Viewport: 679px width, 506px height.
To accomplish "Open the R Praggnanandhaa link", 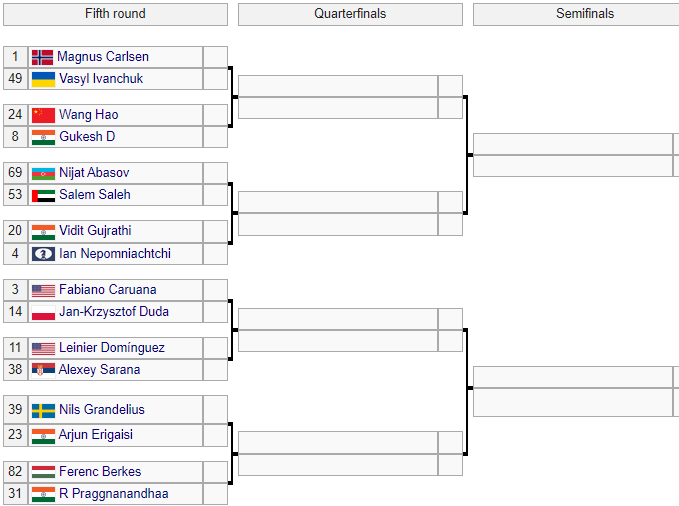I will tap(113, 494).
